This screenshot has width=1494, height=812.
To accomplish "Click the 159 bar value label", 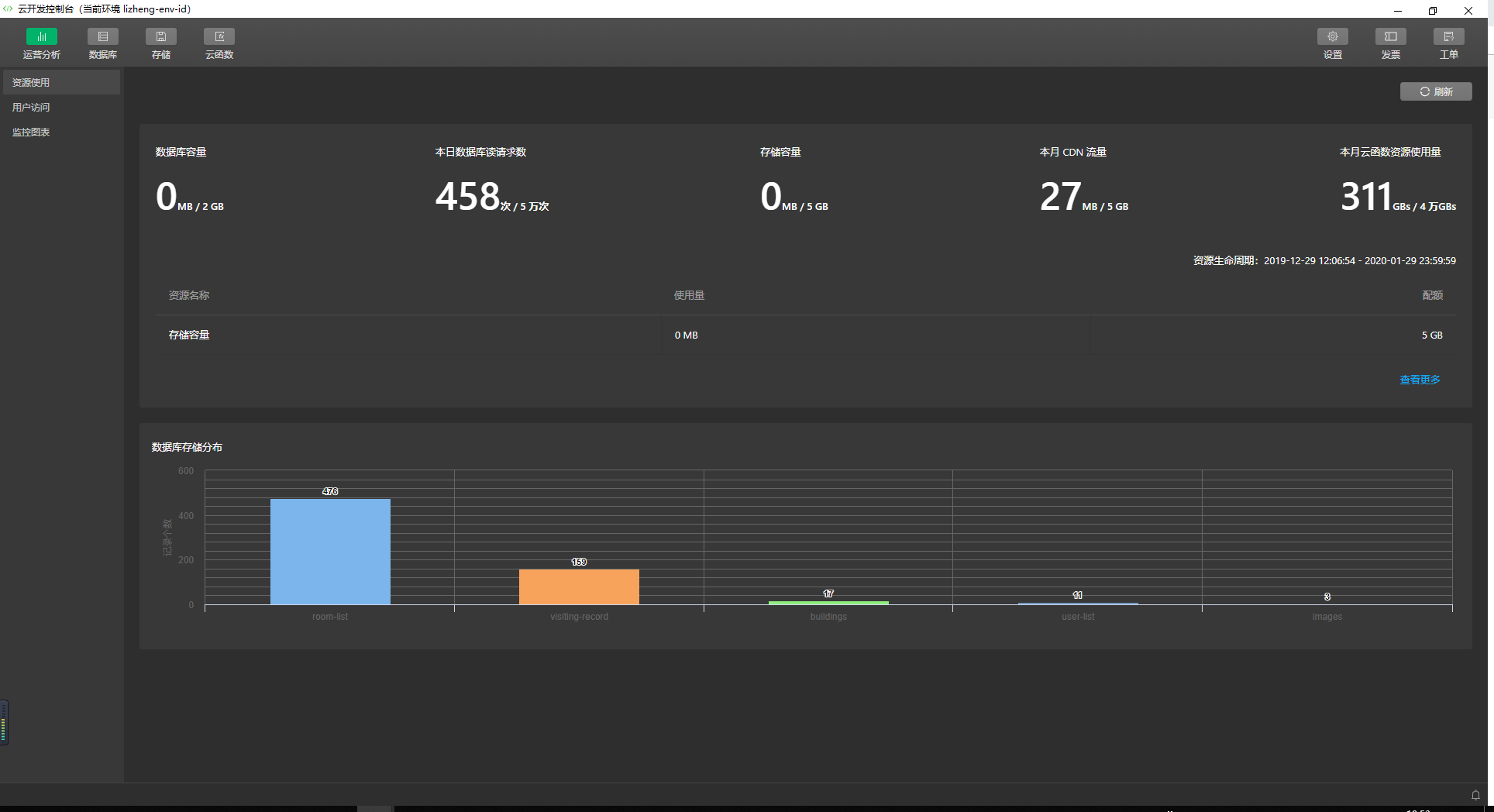I will [579, 562].
